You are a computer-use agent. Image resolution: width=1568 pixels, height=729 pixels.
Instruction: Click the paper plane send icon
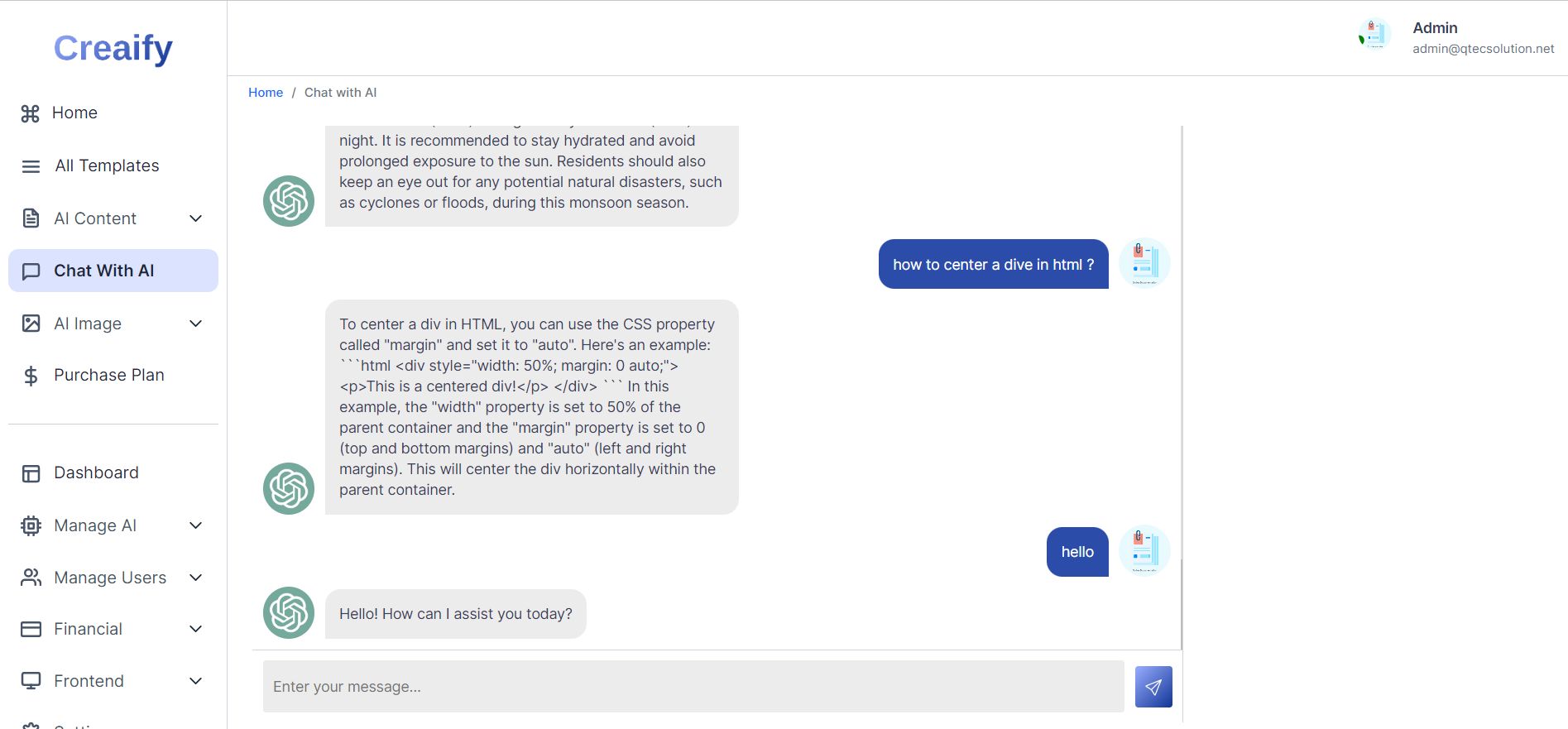pos(1153,687)
